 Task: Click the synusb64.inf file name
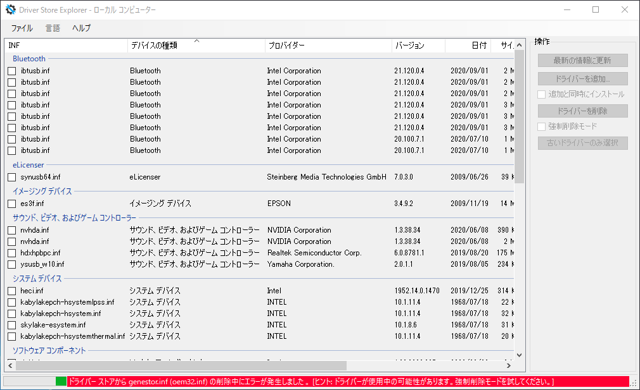click(x=40, y=177)
